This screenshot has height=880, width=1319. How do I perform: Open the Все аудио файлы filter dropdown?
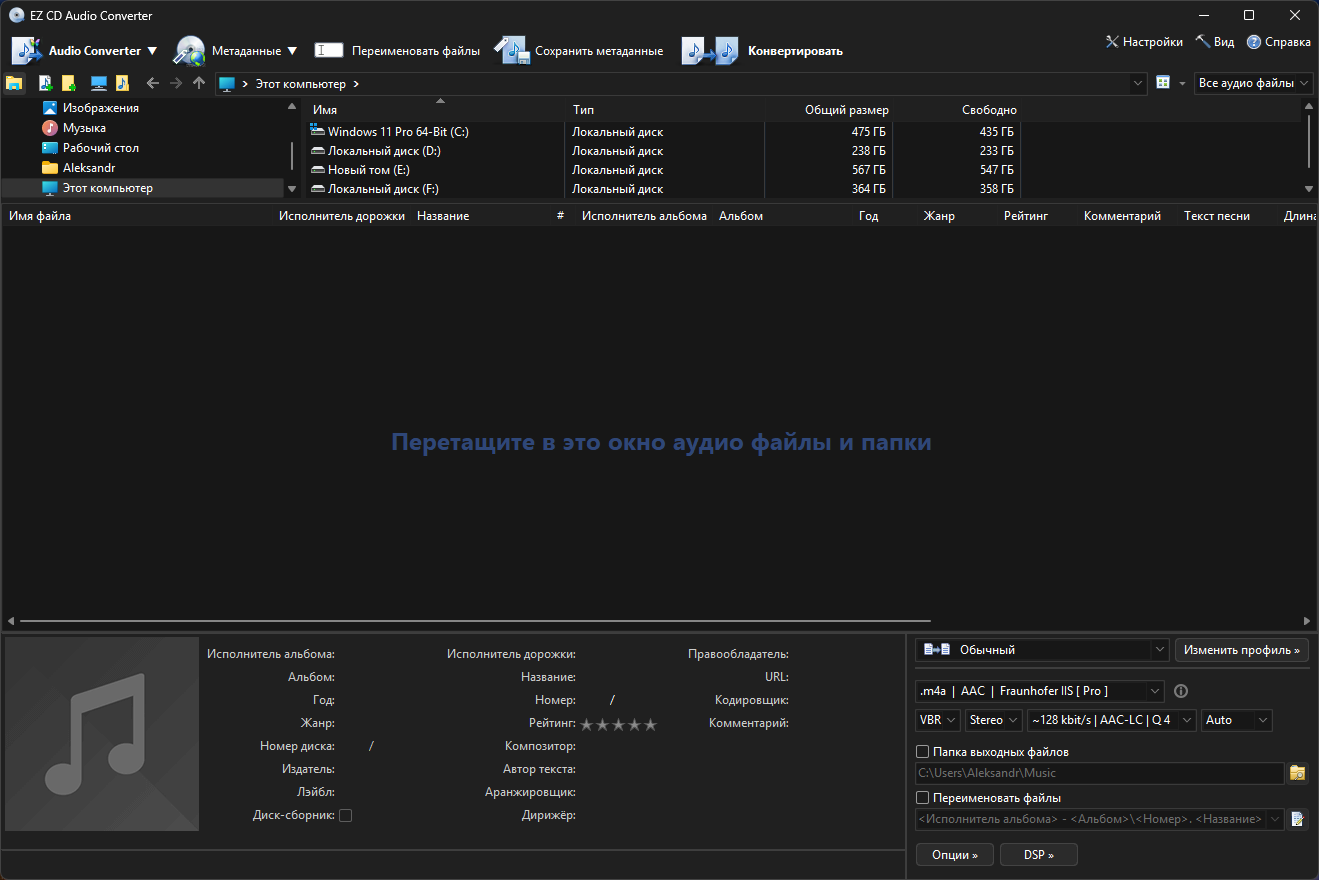tap(1253, 83)
